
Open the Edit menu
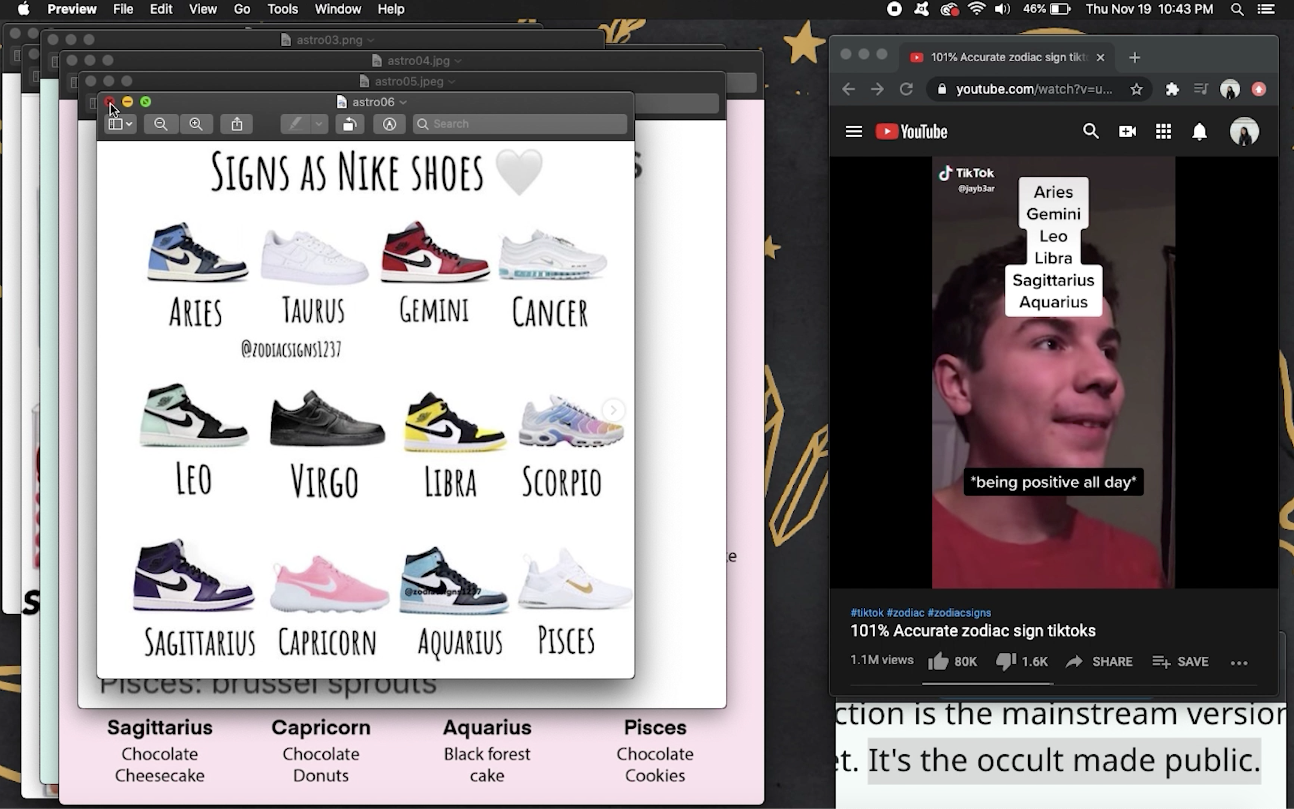[x=161, y=9]
